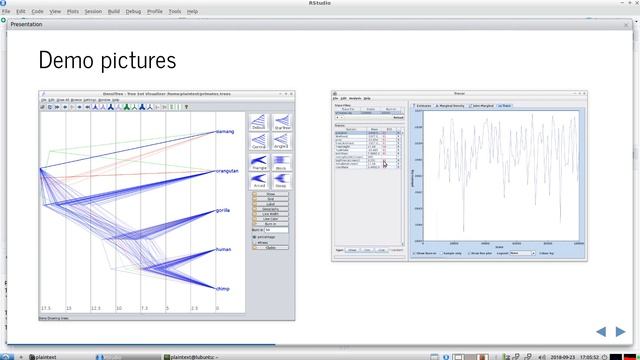640x360 pixels.
Task: Select the Block tree style in DensiTree
Action: pyautogui.click(x=282, y=162)
